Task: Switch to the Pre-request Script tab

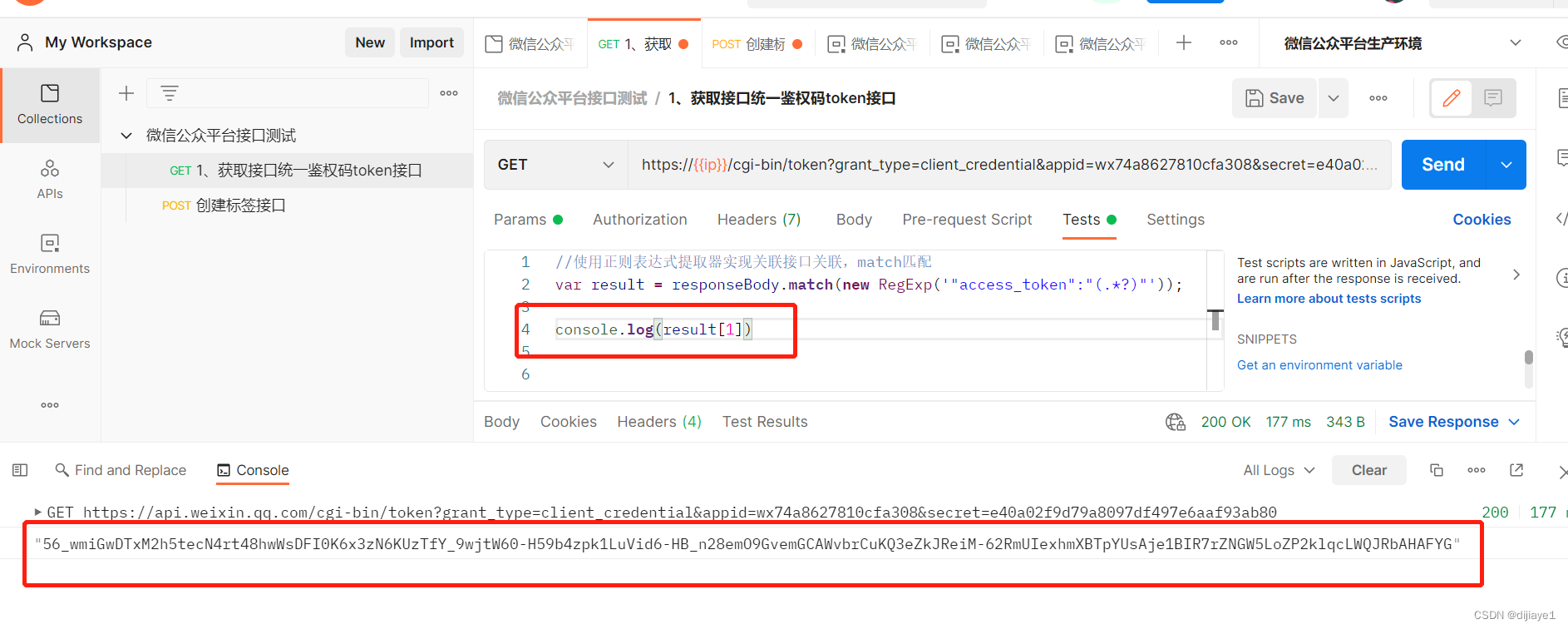Action: (967, 220)
